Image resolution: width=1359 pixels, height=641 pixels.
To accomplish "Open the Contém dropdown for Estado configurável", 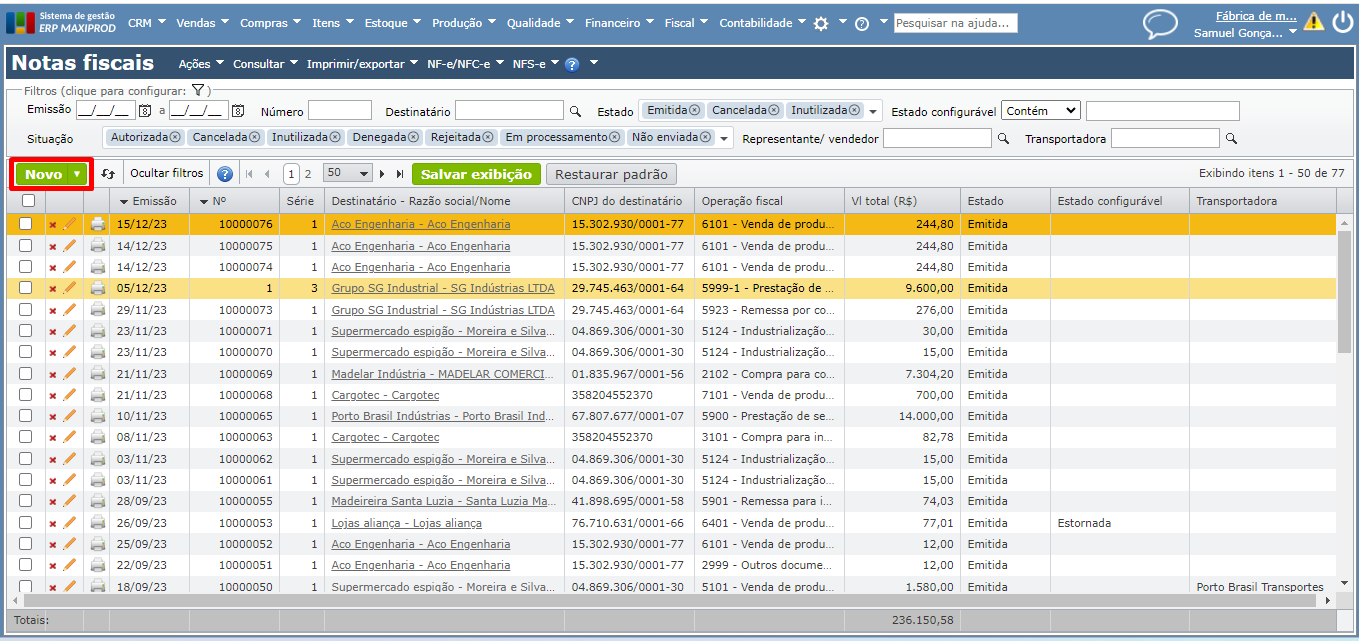I will [1040, 111].
